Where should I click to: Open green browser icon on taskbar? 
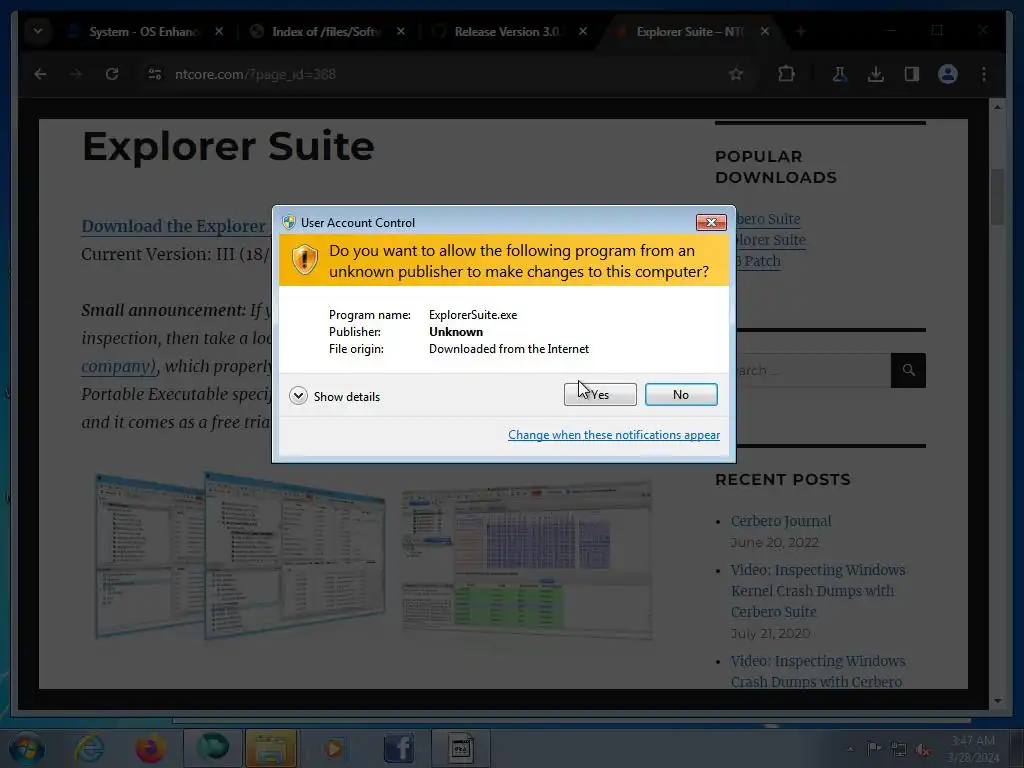click(x=212, y=748)
